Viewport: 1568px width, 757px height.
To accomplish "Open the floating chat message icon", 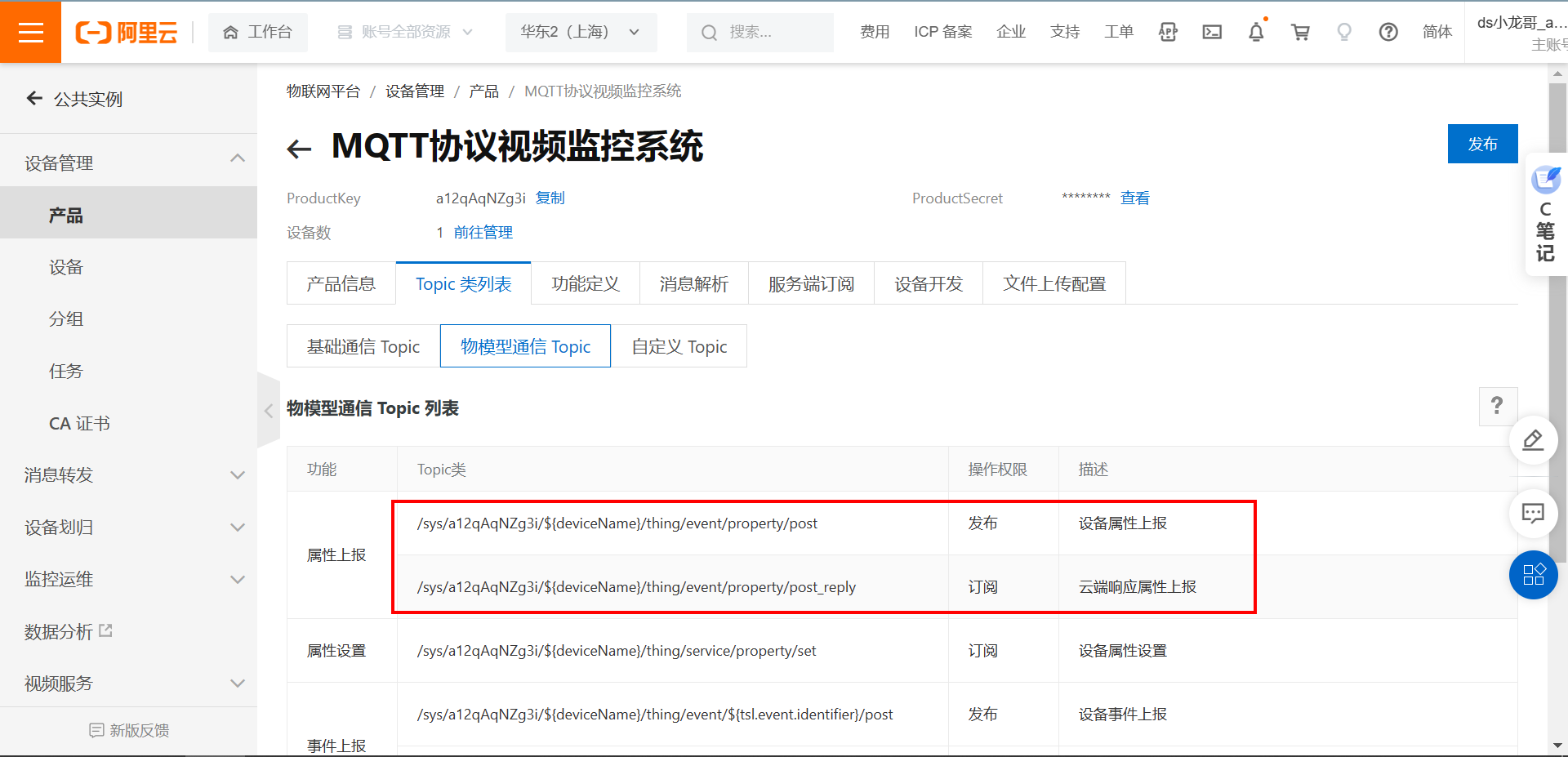I will (x=1533, y=513).
